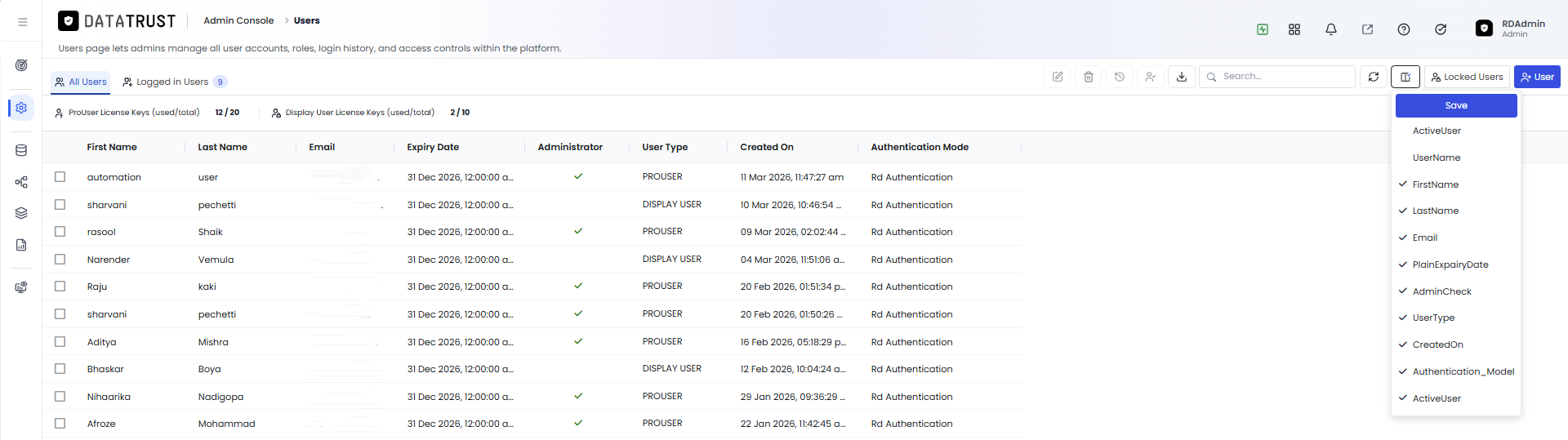1568x440 pixels.
Task: Open the report chart icon in the sidebar
Action: tap(21, 245)
